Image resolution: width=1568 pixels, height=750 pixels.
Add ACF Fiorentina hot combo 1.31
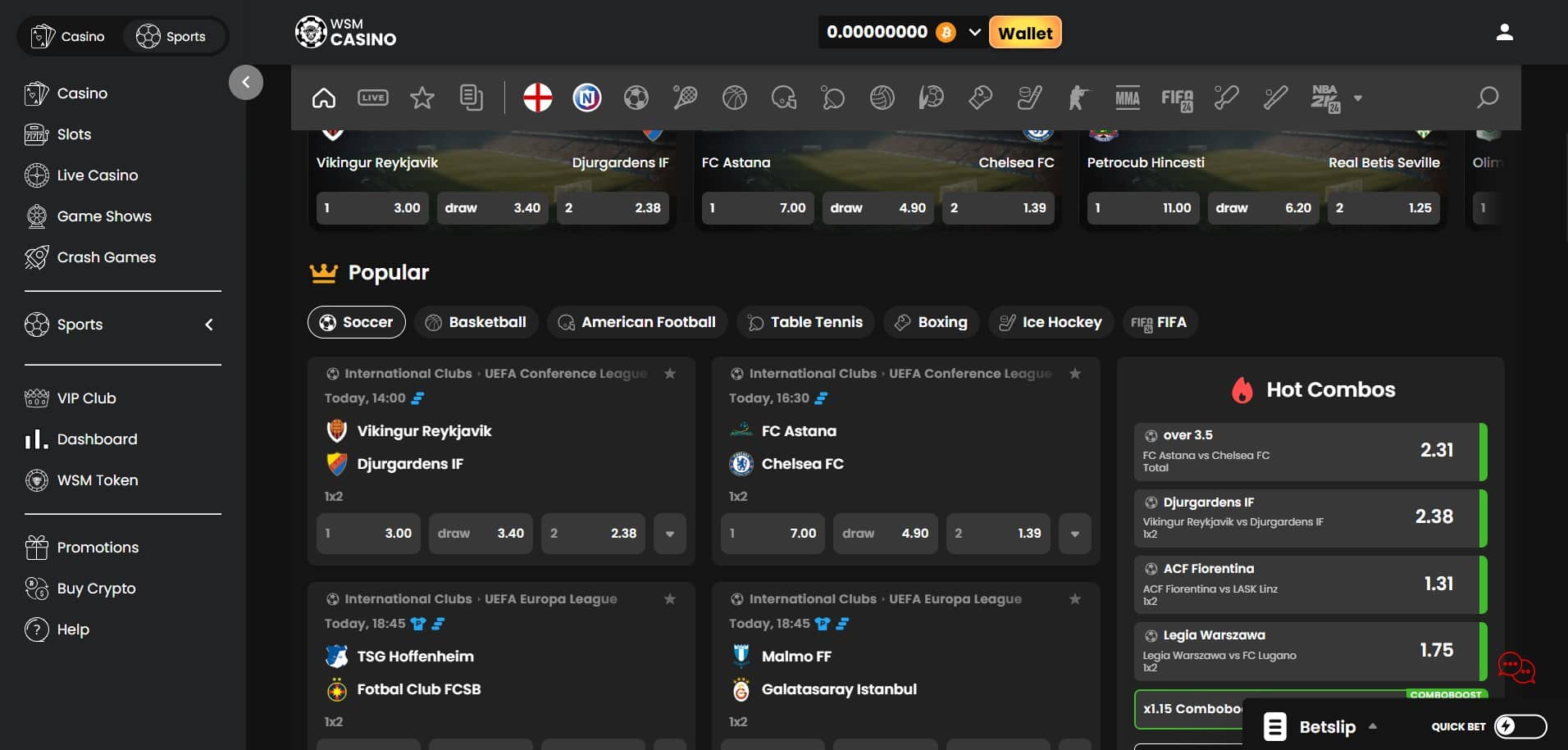click(x=1310, y=585)
